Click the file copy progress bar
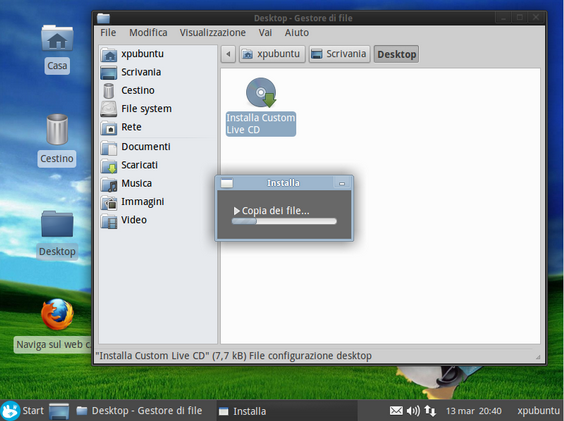Image resolution: width=564 pixels, height=421 pixels. pos(284,221)
